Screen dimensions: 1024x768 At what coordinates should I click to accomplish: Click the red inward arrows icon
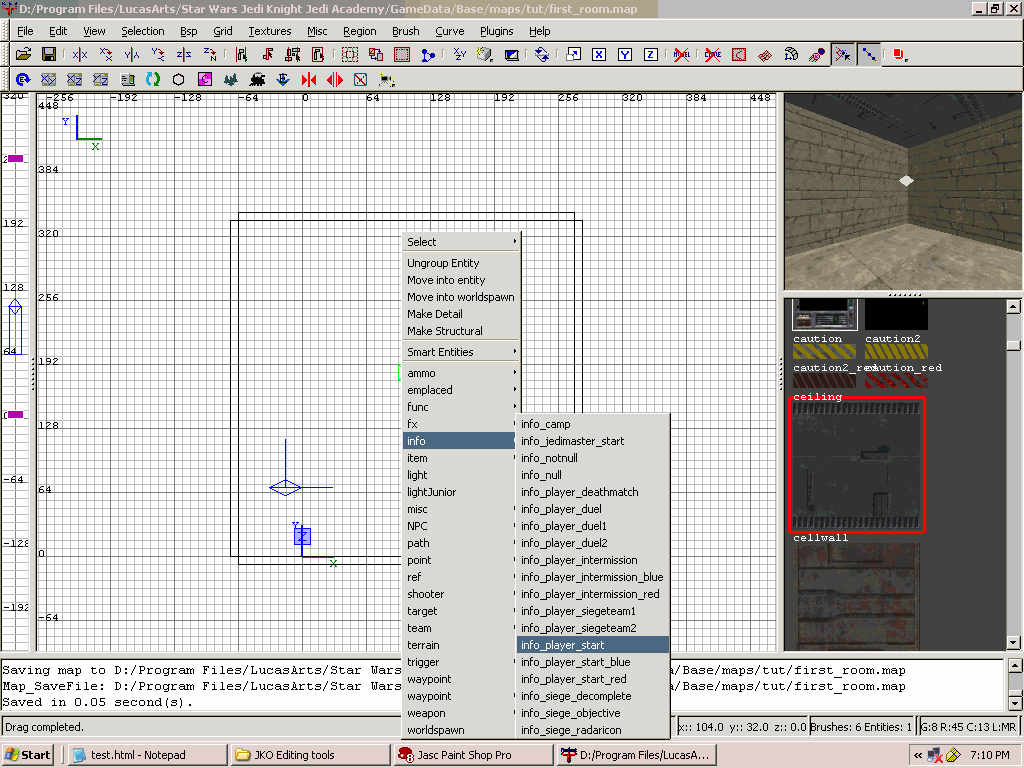(x=309, y=80)
